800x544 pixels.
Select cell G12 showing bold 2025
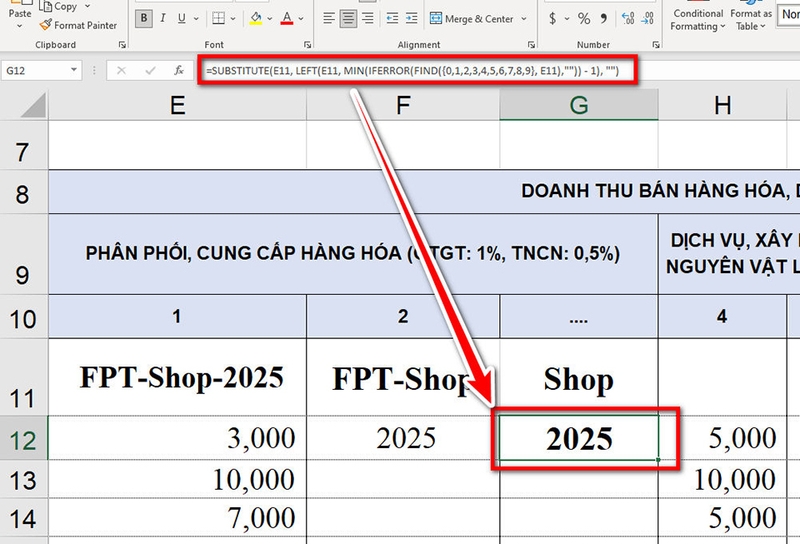point(579,438)
